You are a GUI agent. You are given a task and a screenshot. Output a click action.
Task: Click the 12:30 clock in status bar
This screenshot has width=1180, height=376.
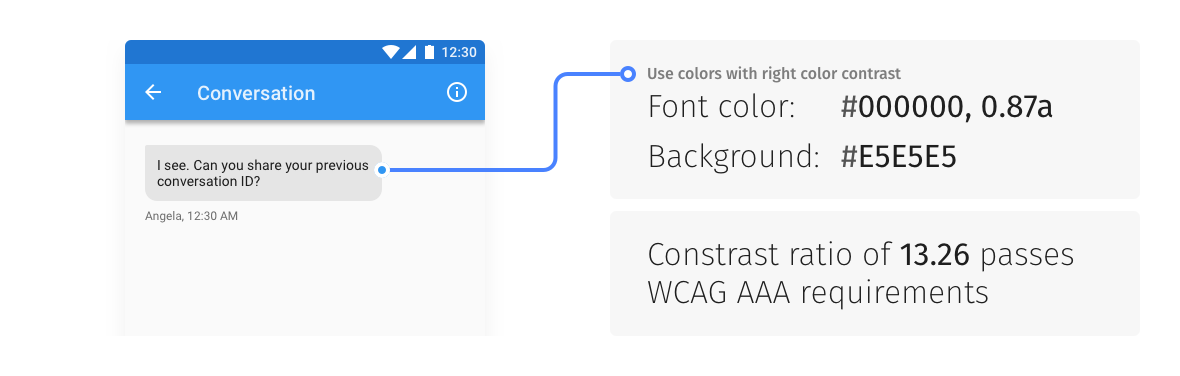[x=458, y=52]
